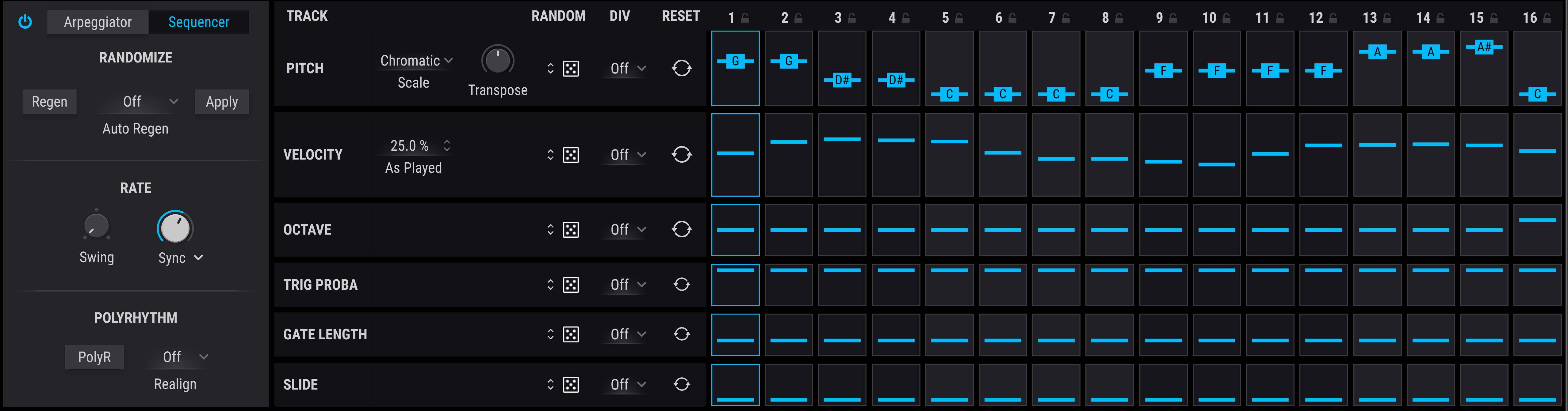The height and width of the screenshot is (411, 1568).
Task: Open the Sync rate dropdown
Action: tap(180, 257)
